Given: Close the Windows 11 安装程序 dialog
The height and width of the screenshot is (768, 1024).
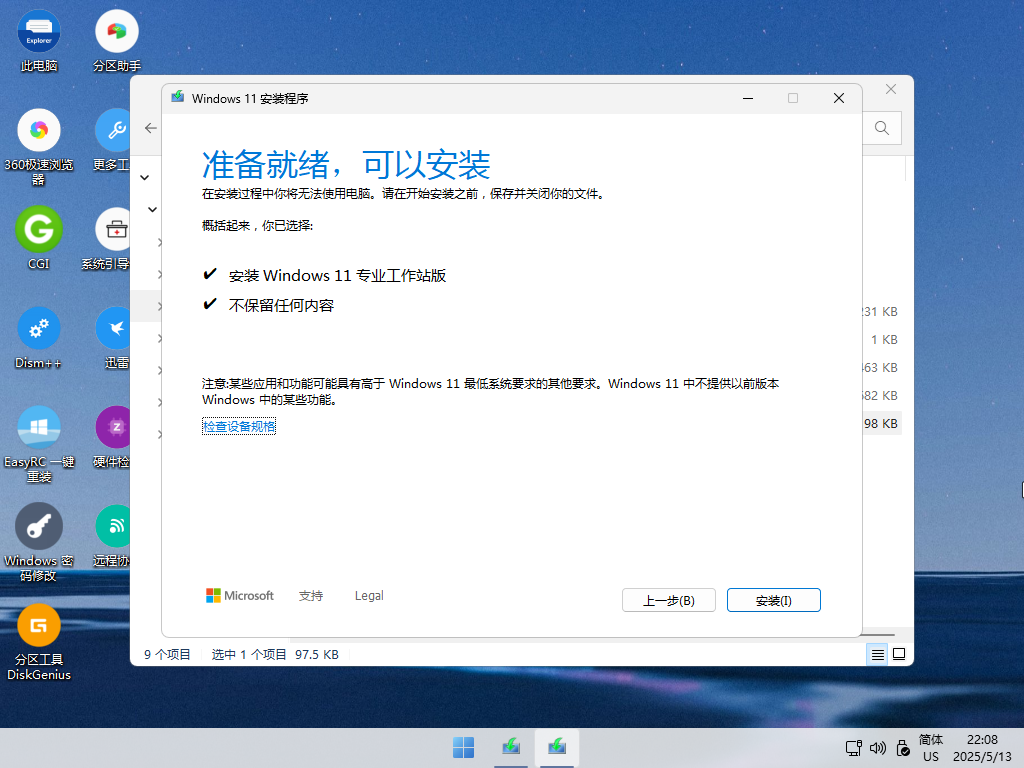Looking at the screenshot, I should point(839,98).
